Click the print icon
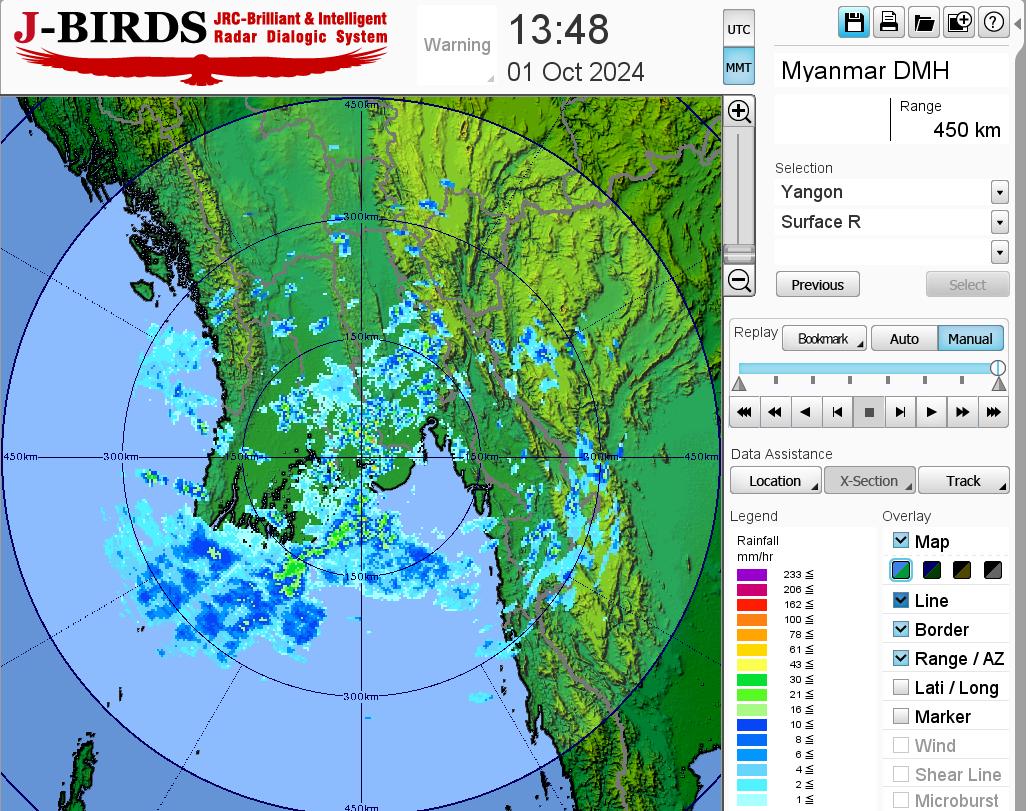 [888, 23]
